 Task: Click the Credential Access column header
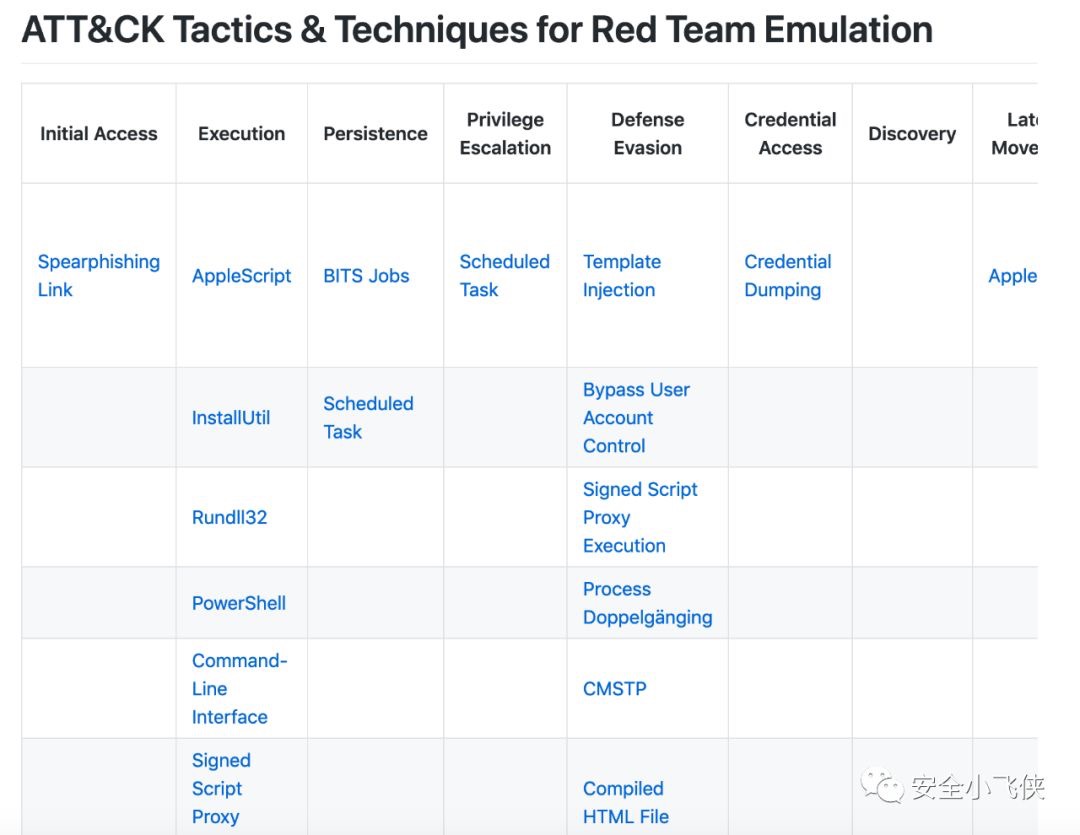[x=790, y=133]
